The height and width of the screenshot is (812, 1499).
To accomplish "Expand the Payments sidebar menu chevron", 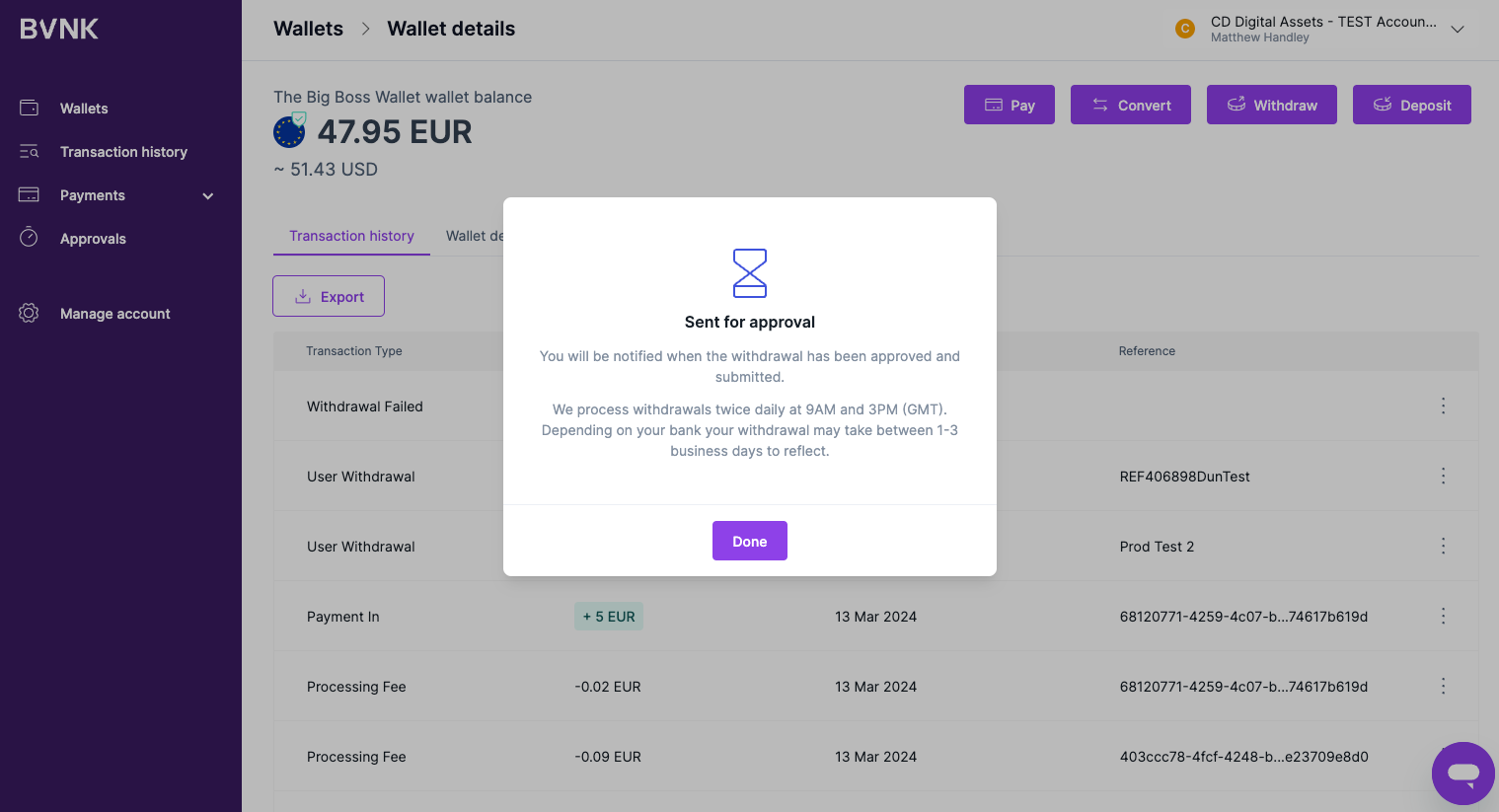I will click(208, 195).
